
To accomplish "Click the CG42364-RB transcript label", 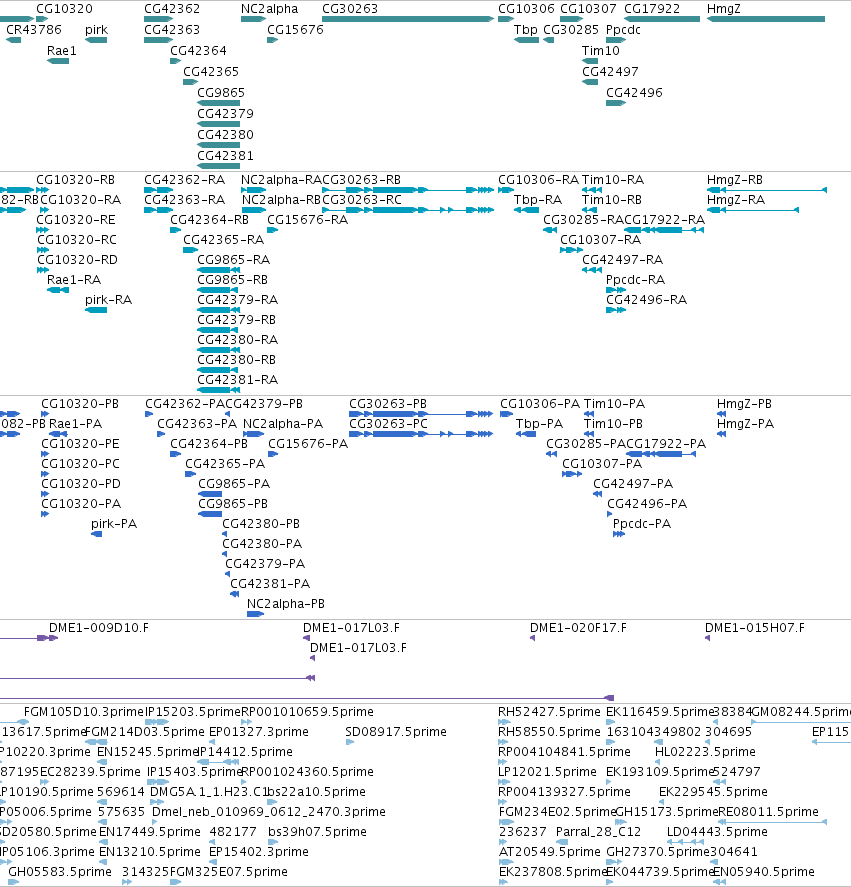I will pos(209,219).
